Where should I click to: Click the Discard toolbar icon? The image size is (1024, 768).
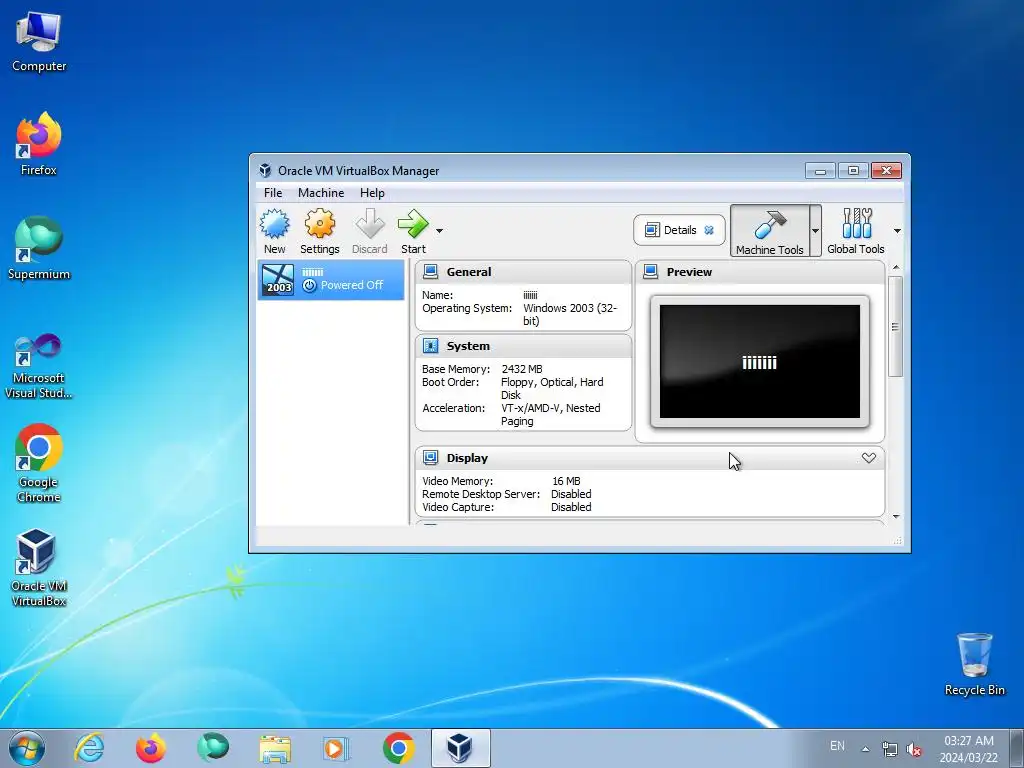click(370, 231)
